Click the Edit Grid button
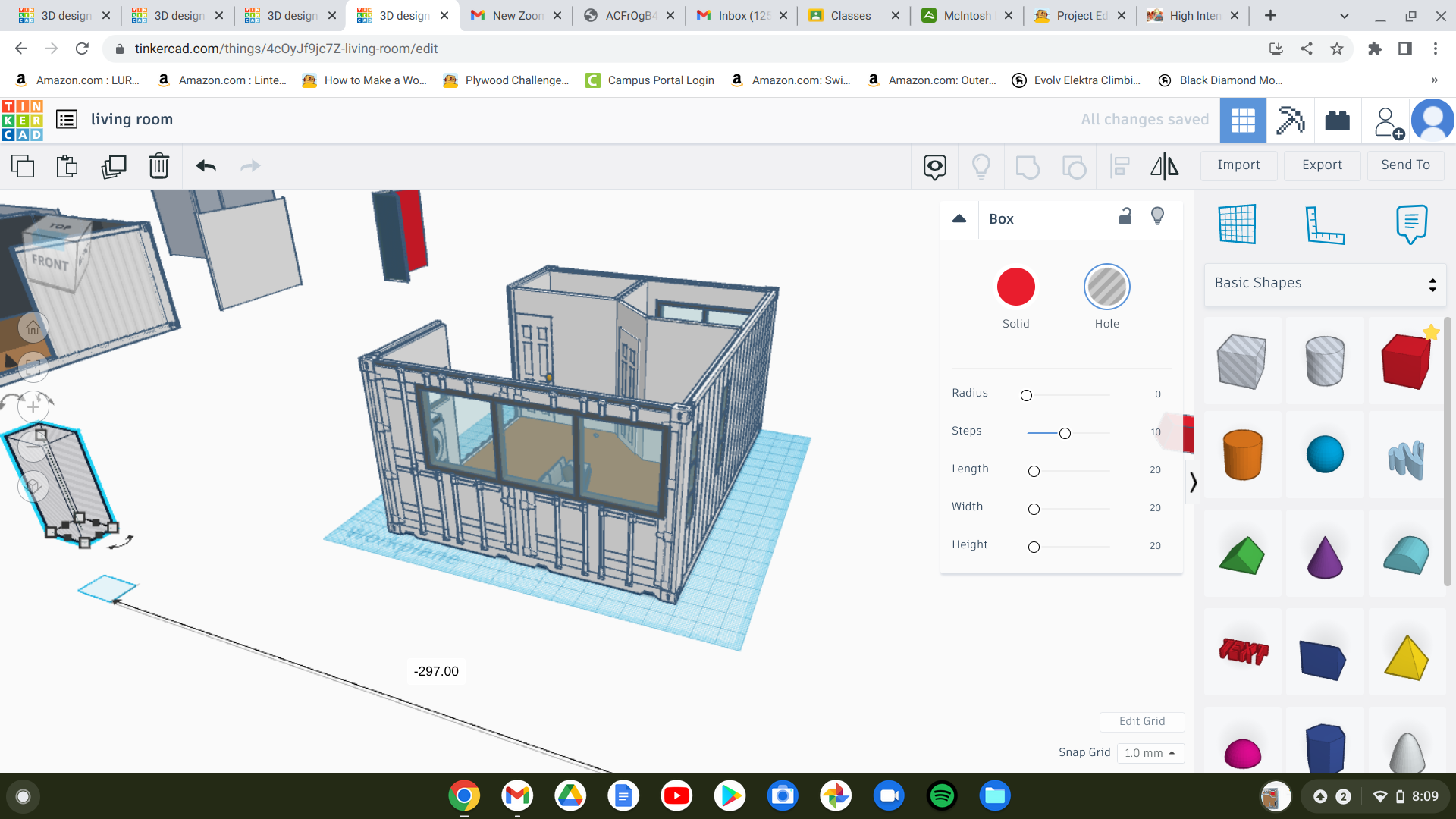 (x=1141, y=721)
